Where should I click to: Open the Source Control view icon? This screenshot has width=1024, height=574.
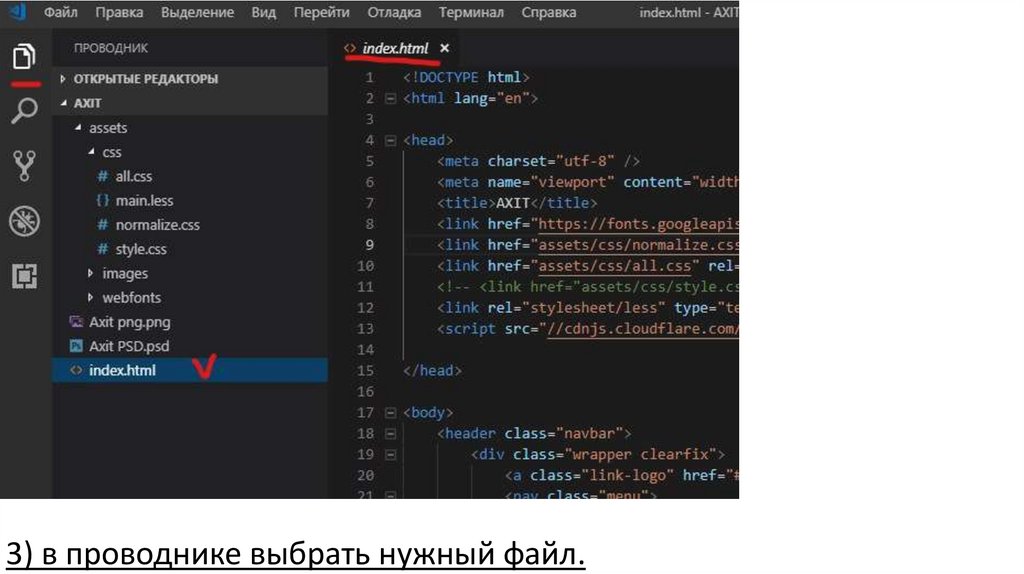pos(24,165)
